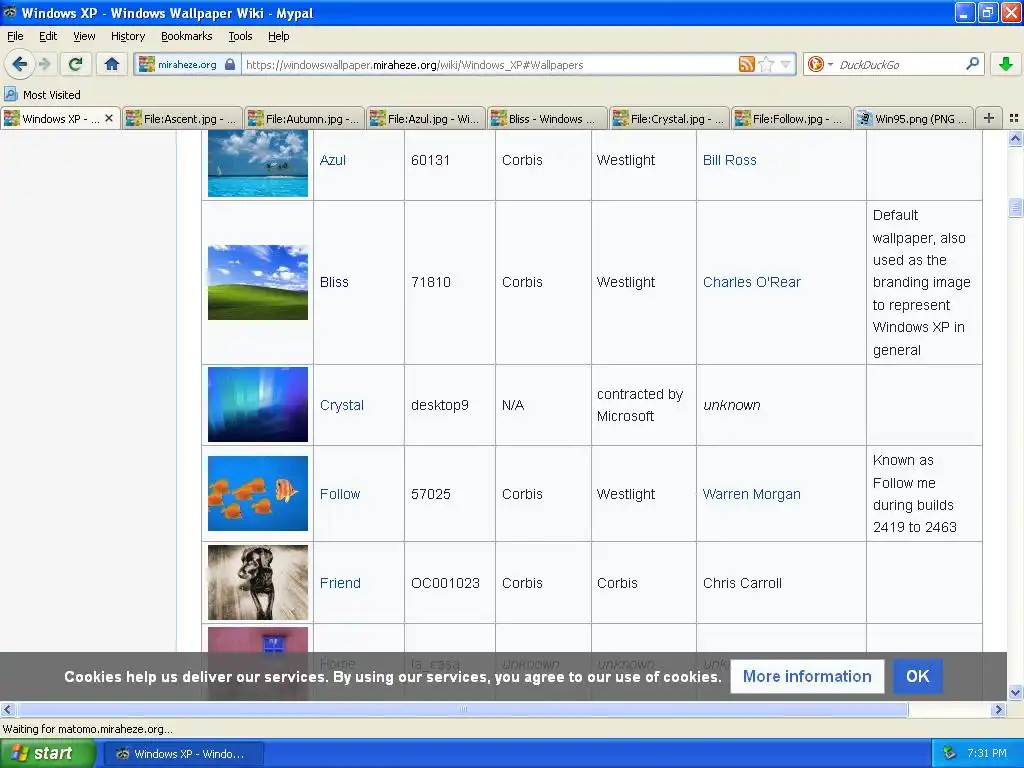Open the Most Visited bookmarks folder
The height and width of the screenshot is (768, 1024).
click(42, 95)
